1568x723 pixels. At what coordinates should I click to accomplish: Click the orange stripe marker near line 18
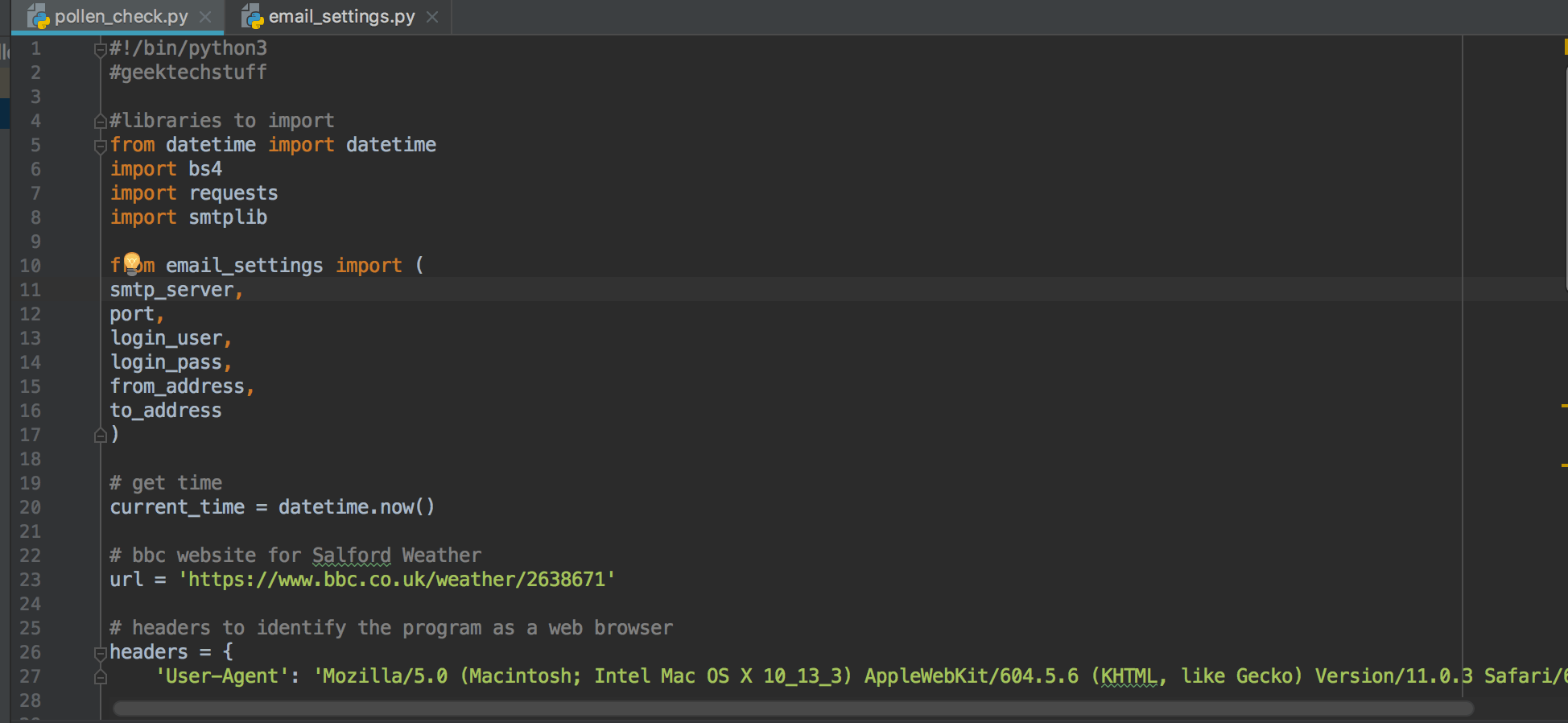pos(1565,465)
